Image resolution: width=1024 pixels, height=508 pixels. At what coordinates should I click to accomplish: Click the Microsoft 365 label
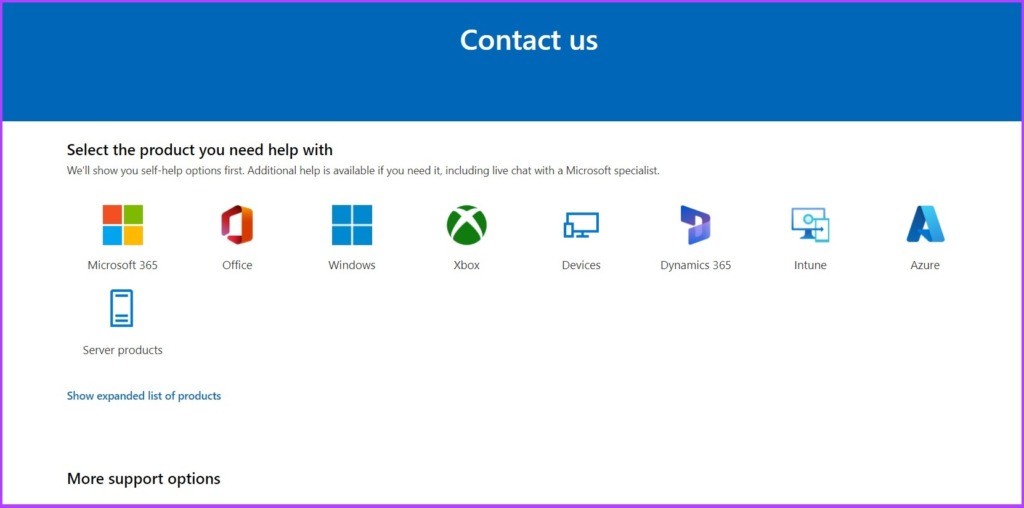click(x=123, y=265)
